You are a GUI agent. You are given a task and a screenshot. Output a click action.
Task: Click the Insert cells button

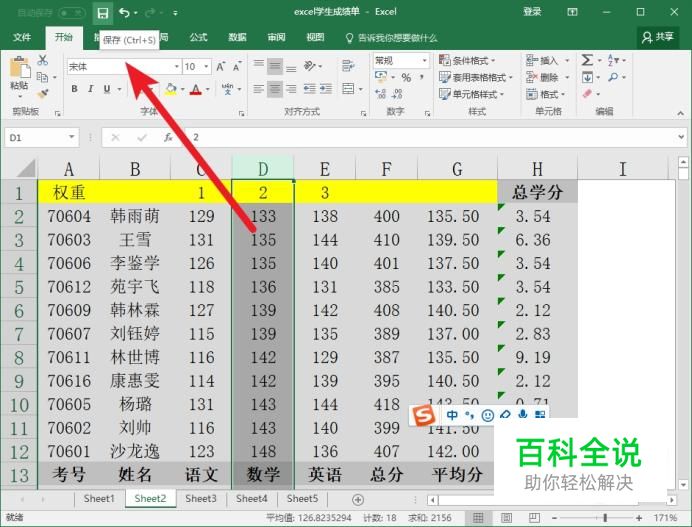(x=548, y=60)
